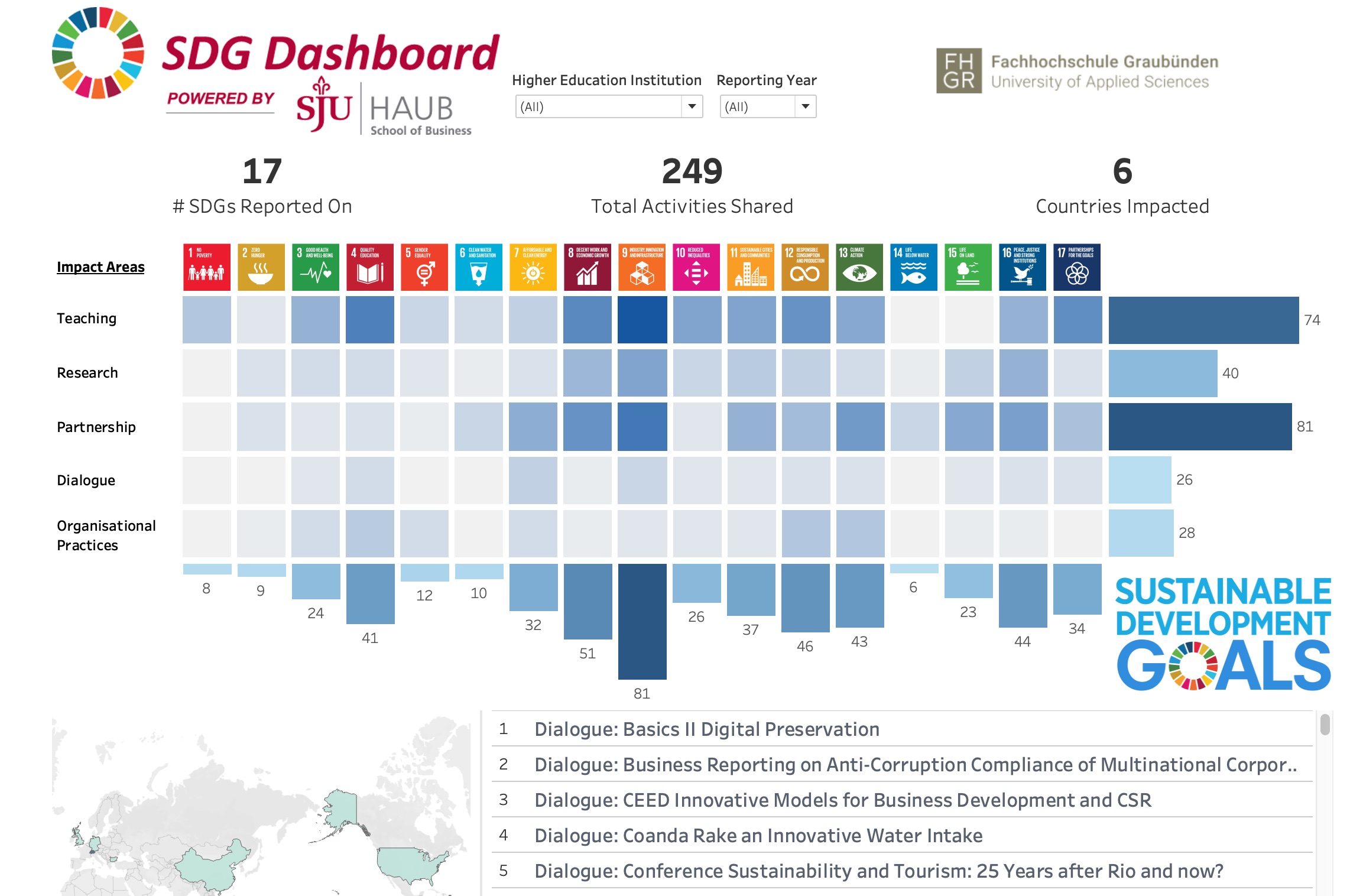The height and width of the screenshot is (896, 1350).
Task: Open Dialogue: Coanda Rake an Innovative Water Intake
Action: (x=758, y=836)
